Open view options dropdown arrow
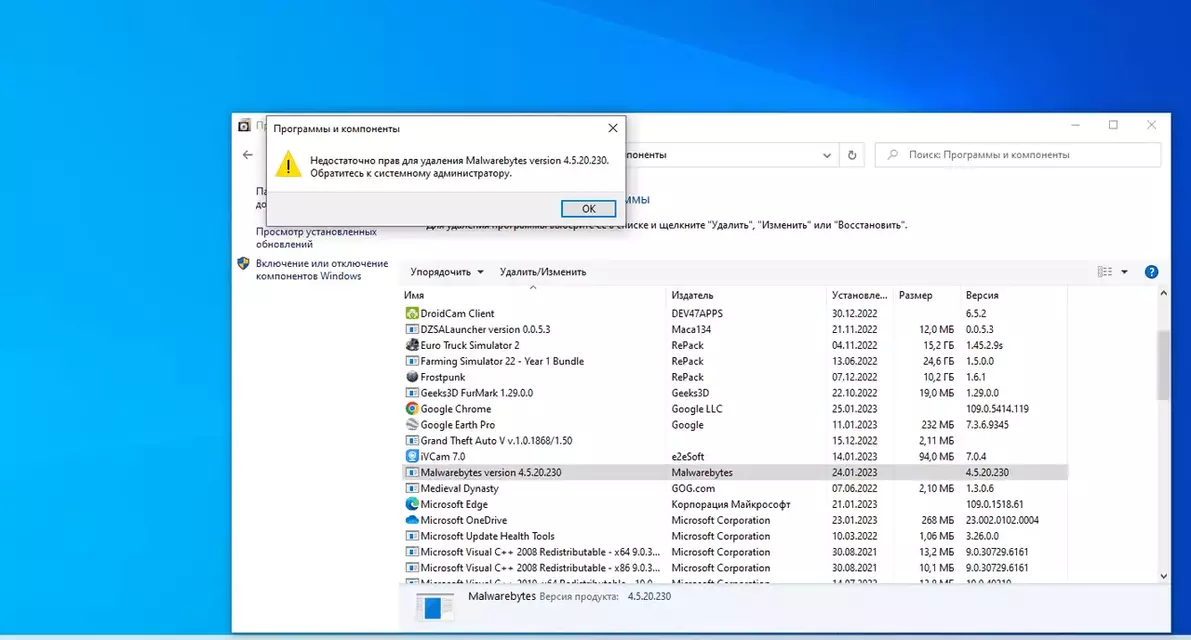This screenshot has width=1191, height=640. [1124, 272]
